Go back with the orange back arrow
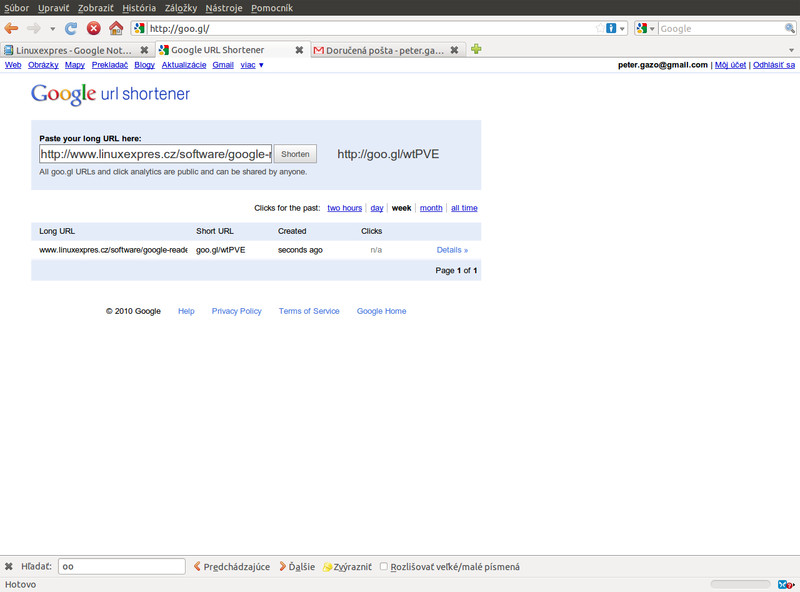 point(11,28)
